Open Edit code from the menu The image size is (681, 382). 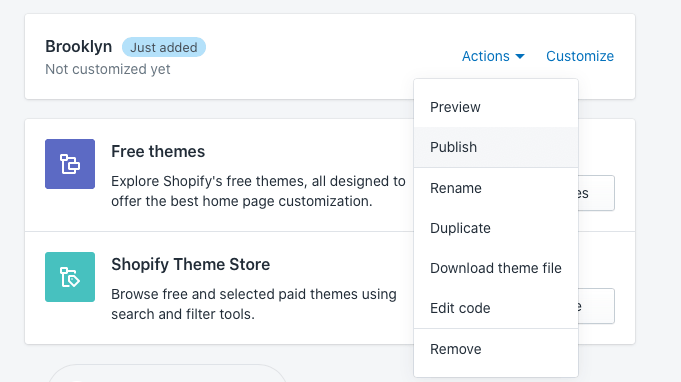(496, 308)
